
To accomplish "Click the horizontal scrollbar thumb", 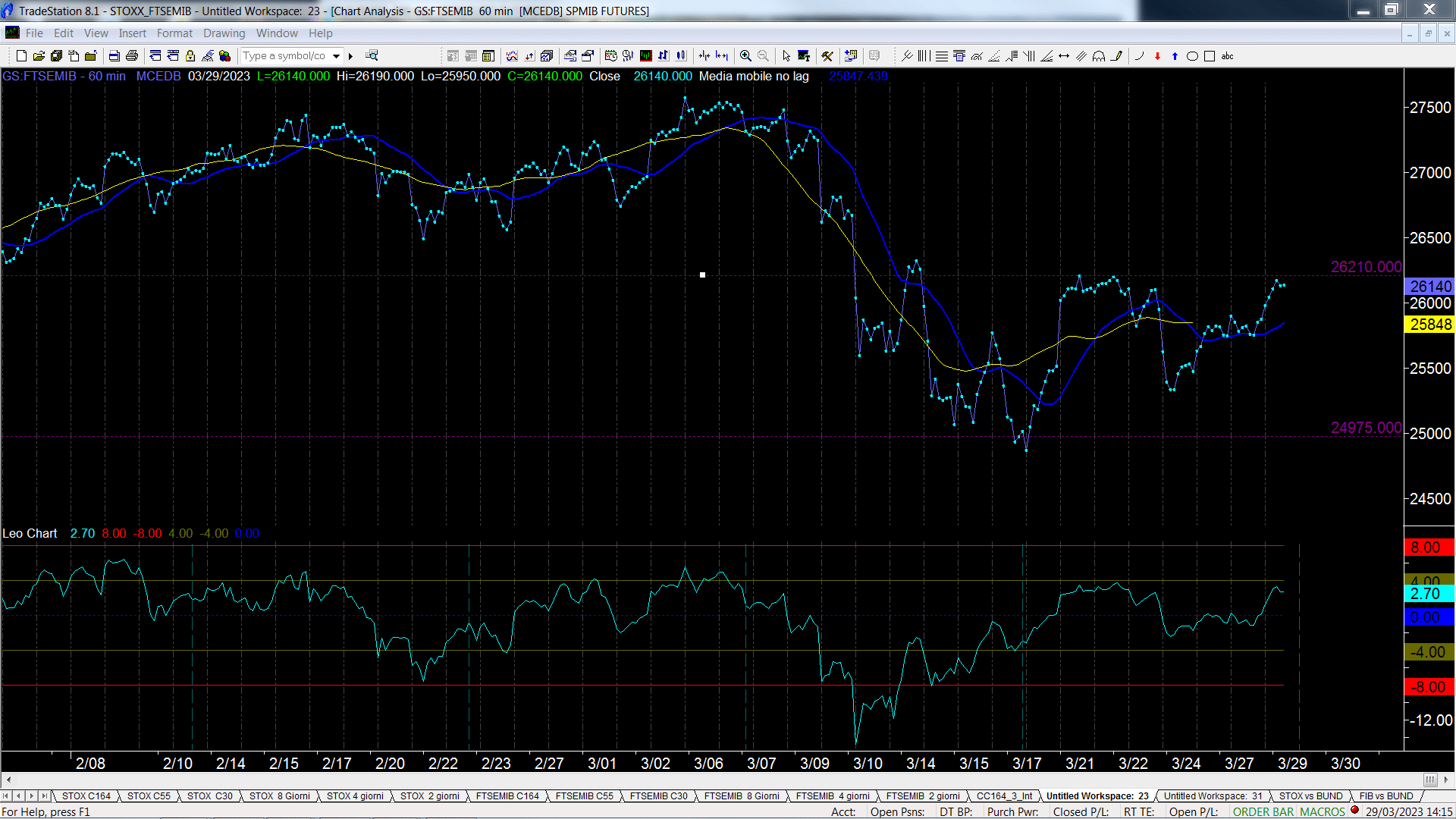I will 1429,780.
